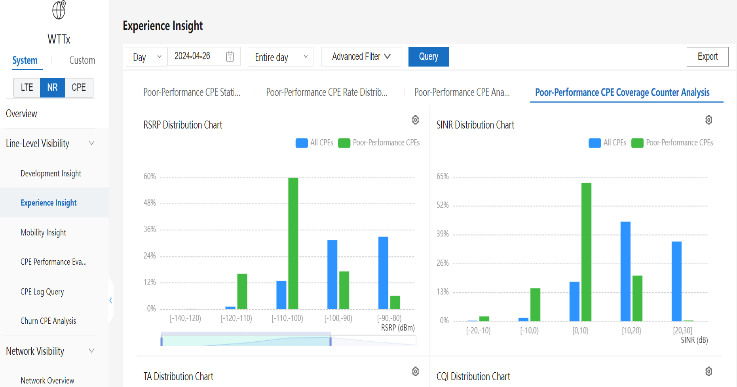The width and height of the screenshot is (737, 387).
Task: Open Mobility Insight in the sidebar
Action: coord(43,232)
